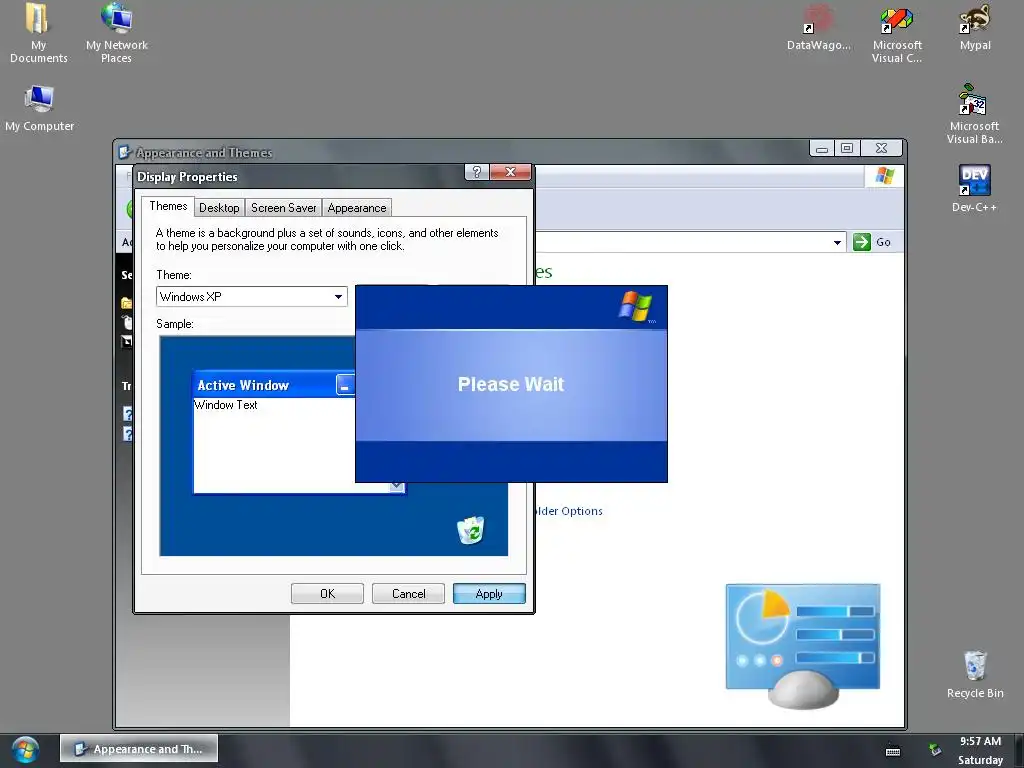Launch DataWagon desktop shortcut

tap(818, 27)
